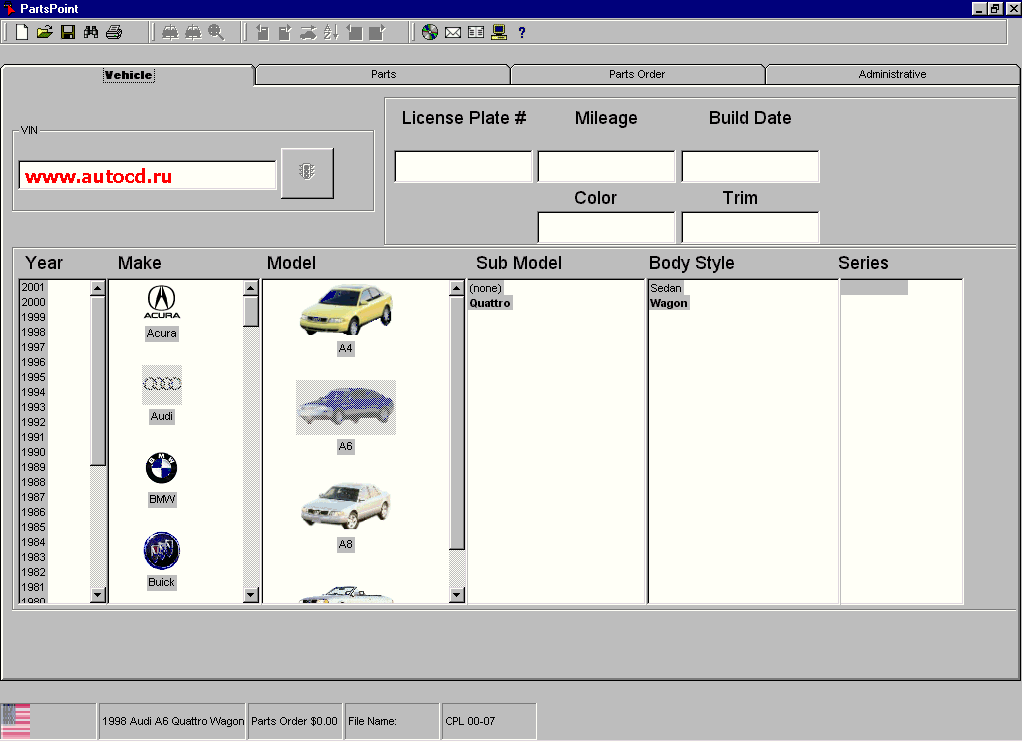Select year "1998" in Year list
This screenshot has height=742, width=1022.
click(33, 333)
